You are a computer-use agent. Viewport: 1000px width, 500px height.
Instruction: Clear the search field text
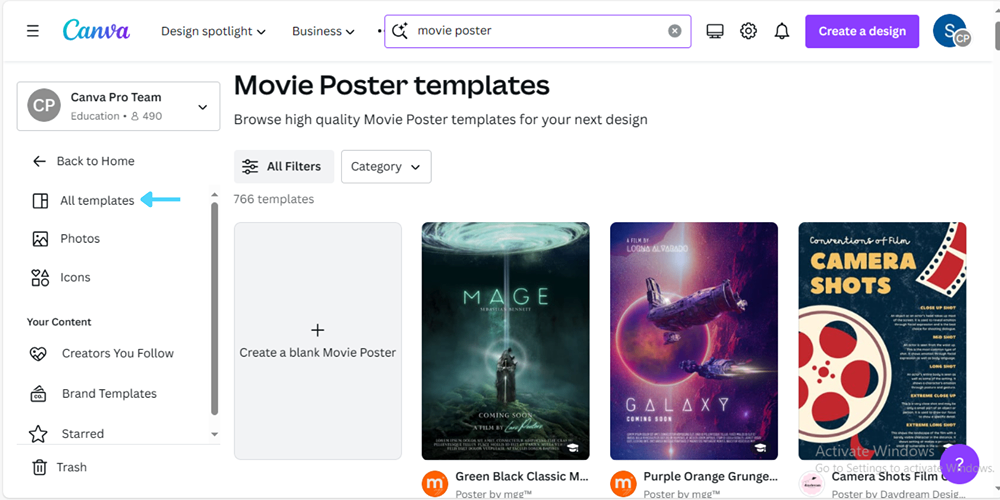click(x=675, y=31)
